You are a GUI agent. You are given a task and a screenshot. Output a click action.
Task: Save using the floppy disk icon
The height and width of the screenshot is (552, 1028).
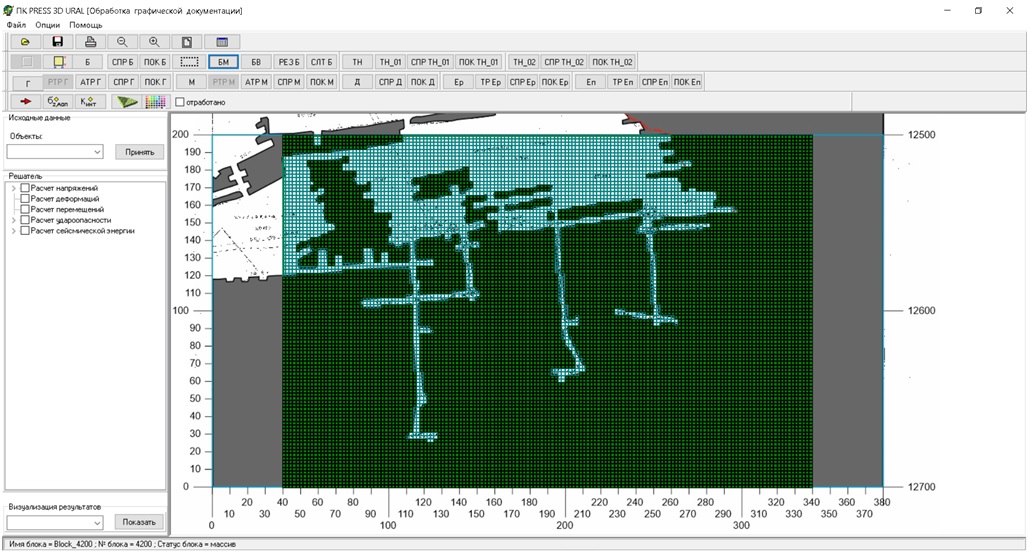(58, 42)
